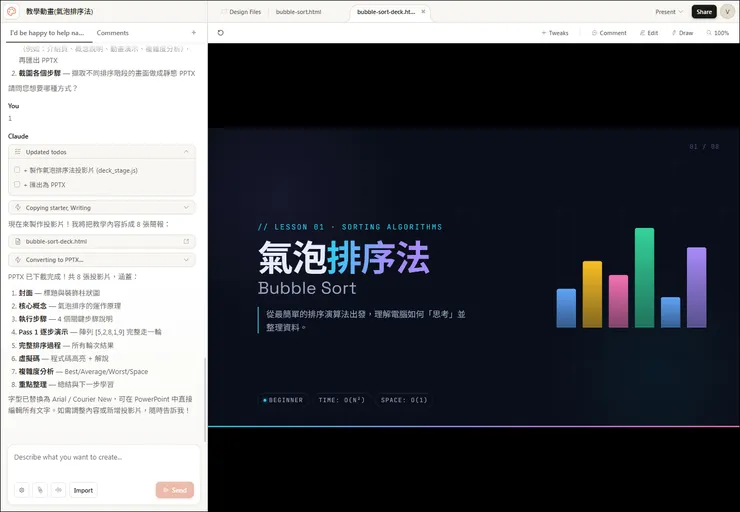This screenshot has width=740, height=512.
Task: Click the slide progress bar under the slide
Action: [x=474, y=427]
